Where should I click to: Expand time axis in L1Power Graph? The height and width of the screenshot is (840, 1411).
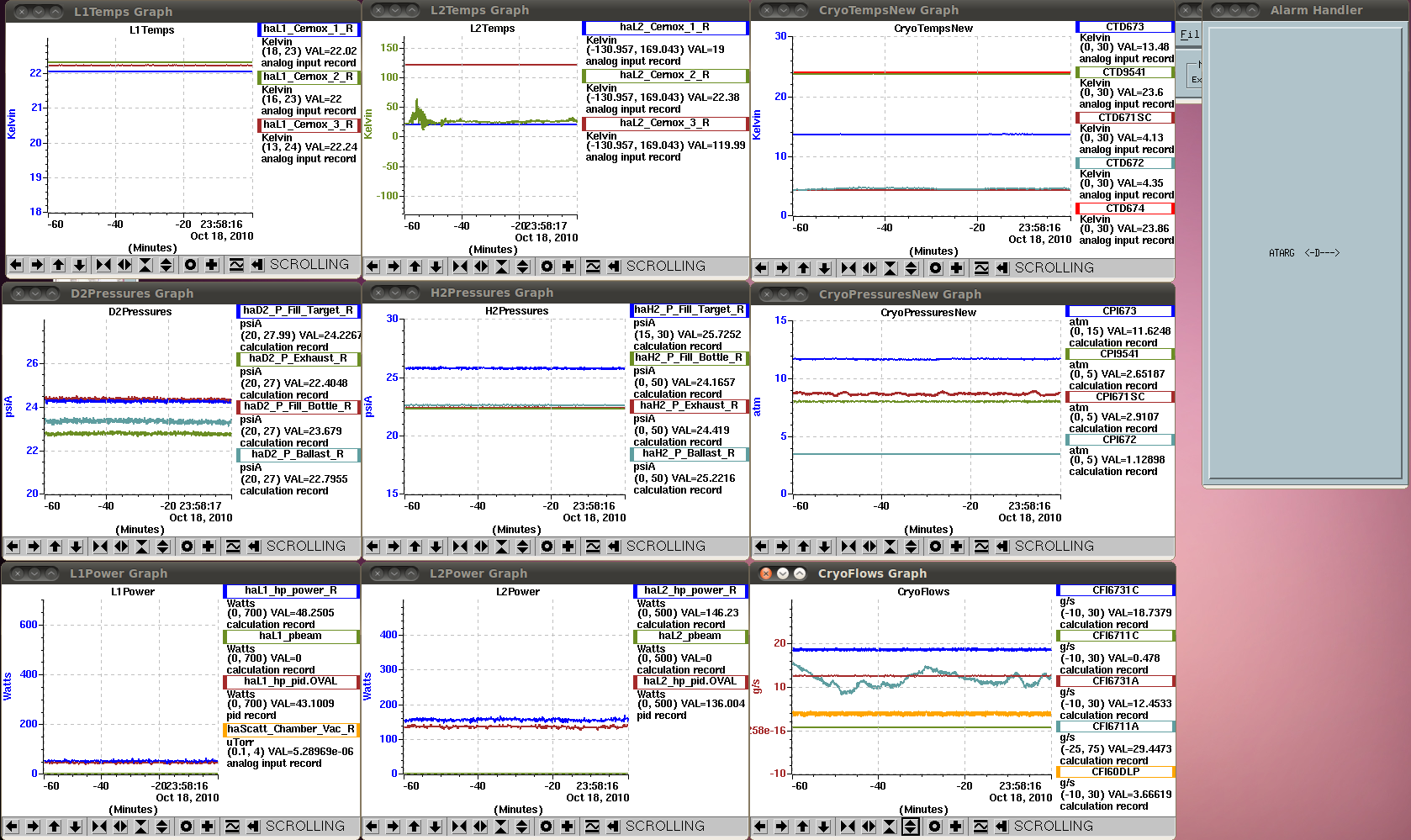120,827
